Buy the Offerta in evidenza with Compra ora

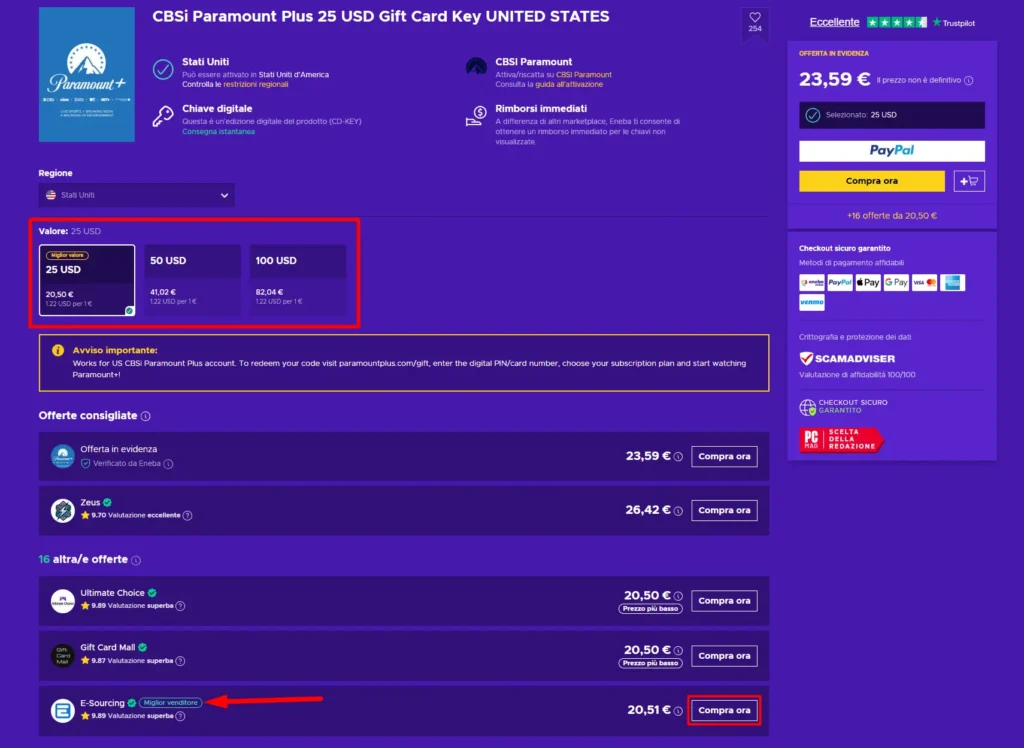(724, 457)
